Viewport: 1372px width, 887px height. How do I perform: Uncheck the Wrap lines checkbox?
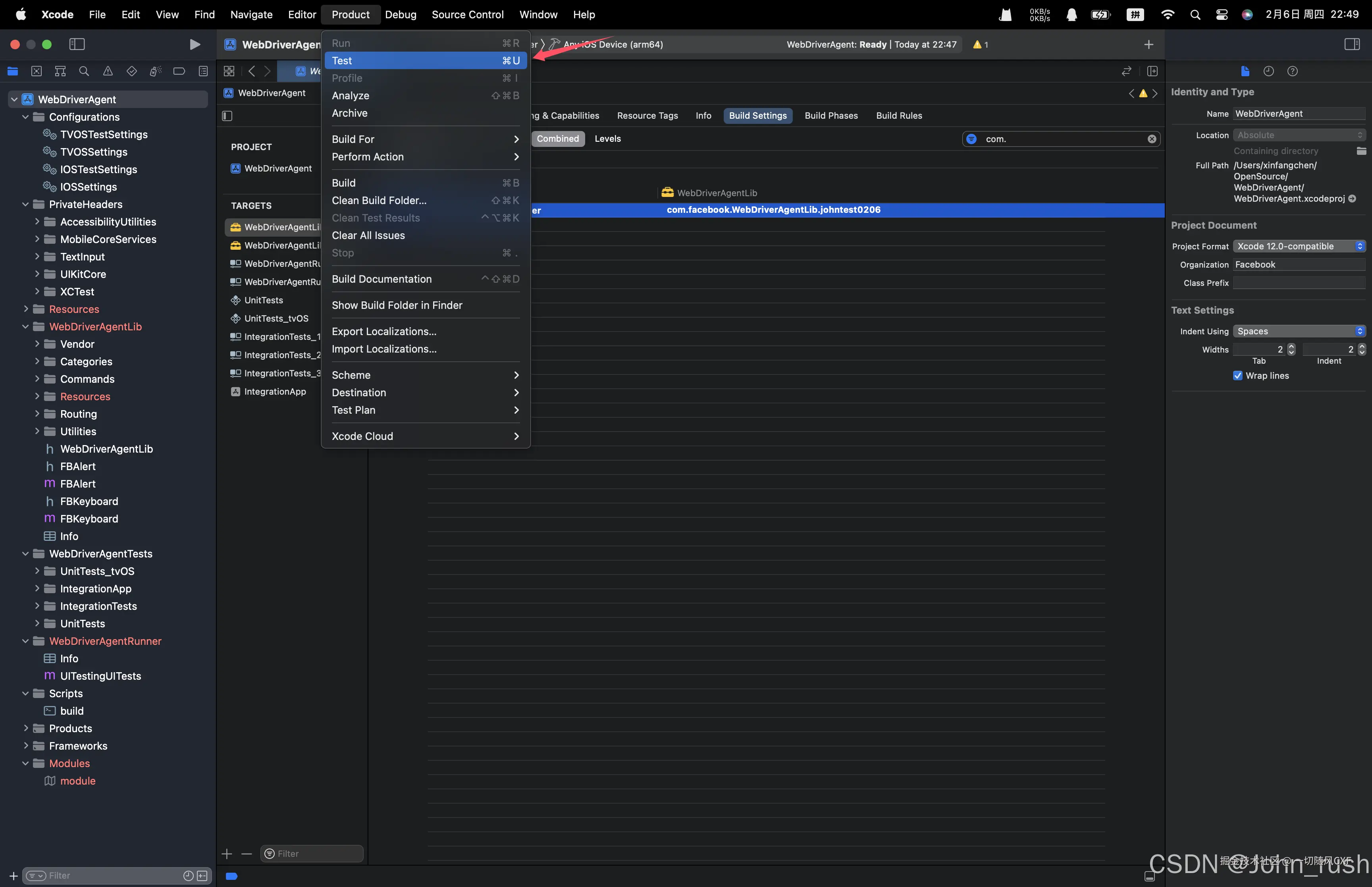1238,376
